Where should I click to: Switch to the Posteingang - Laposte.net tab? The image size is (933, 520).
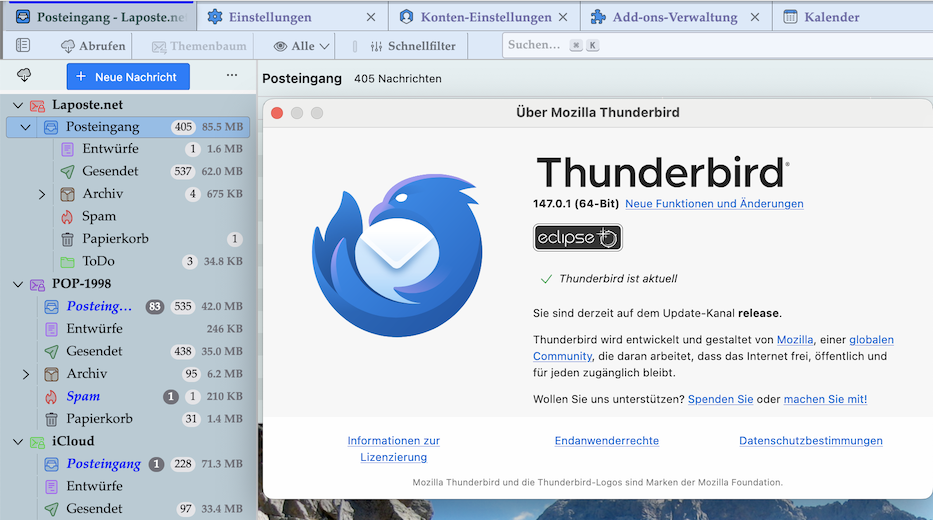coord(101,17)
